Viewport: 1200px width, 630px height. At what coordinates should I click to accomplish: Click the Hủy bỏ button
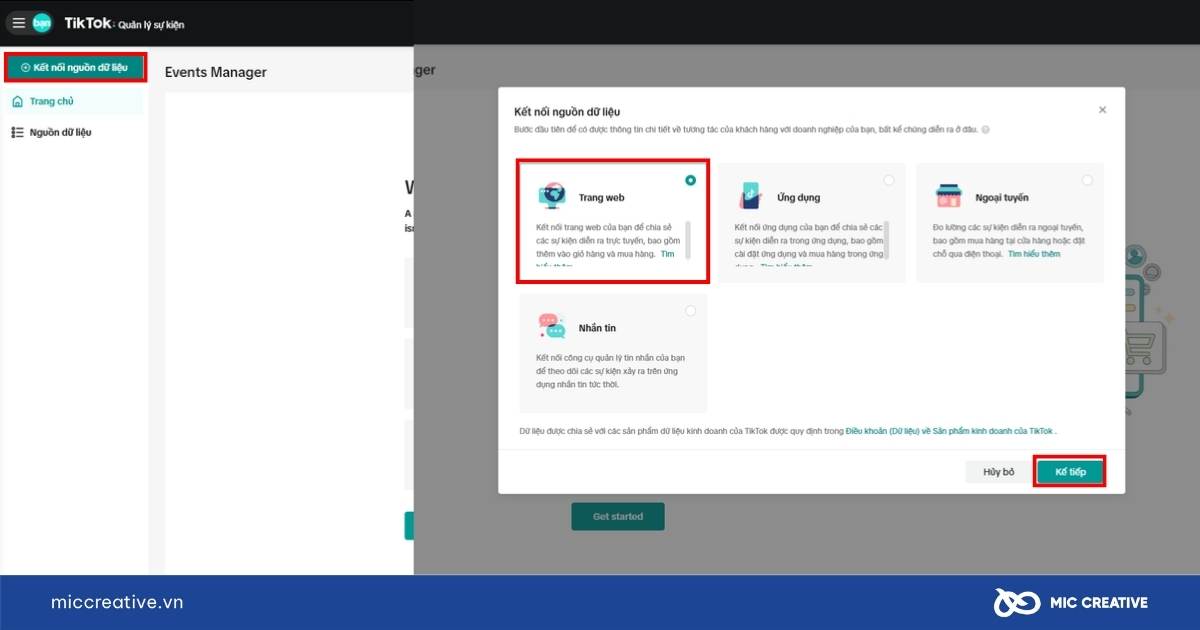click(x=998, y=472)
